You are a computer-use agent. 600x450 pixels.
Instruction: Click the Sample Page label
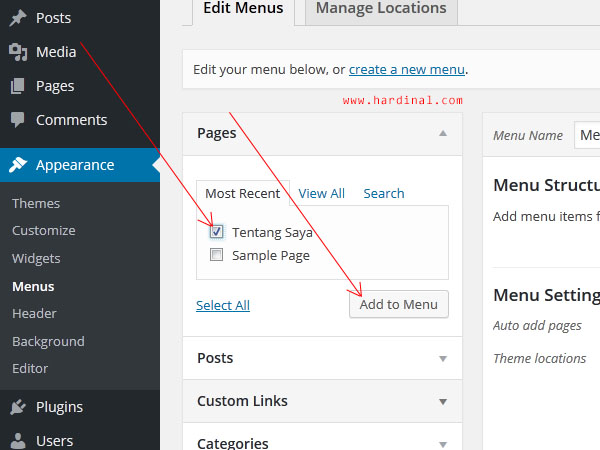click(x=271, y=256)
